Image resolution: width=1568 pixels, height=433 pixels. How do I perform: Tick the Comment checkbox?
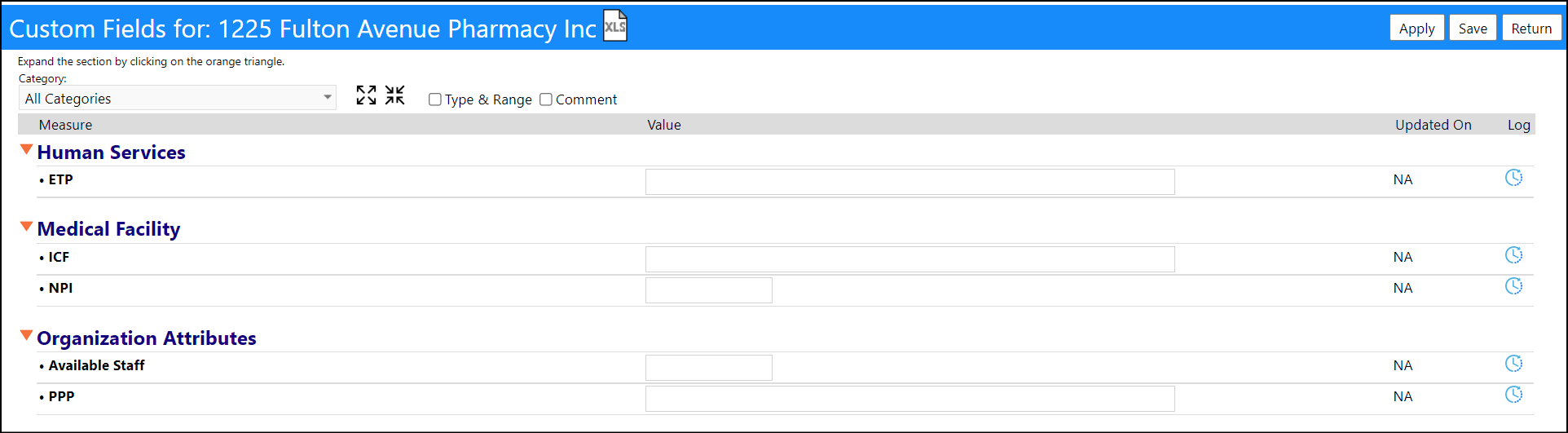click(546, 99)
